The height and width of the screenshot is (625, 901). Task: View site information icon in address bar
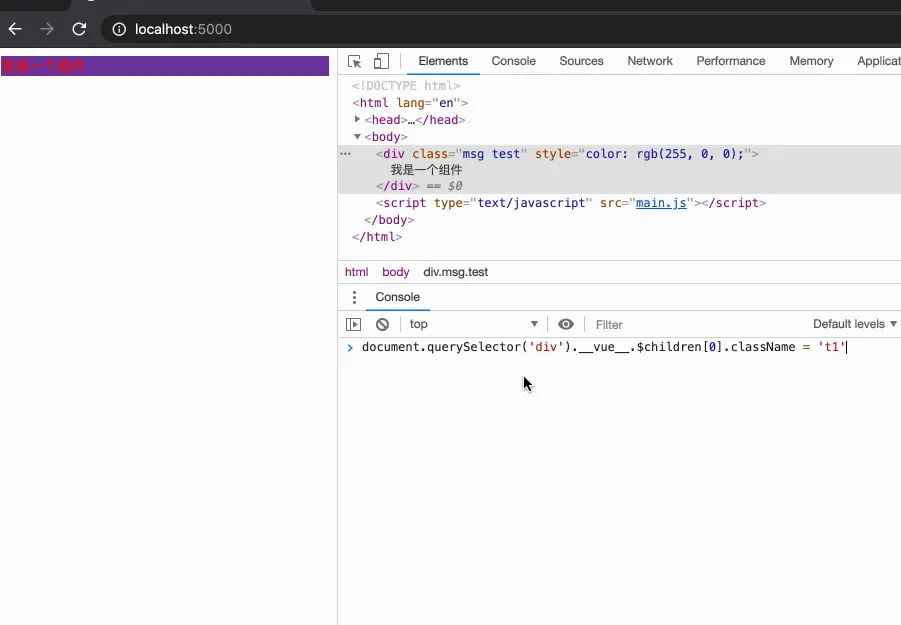coord(119,29)
